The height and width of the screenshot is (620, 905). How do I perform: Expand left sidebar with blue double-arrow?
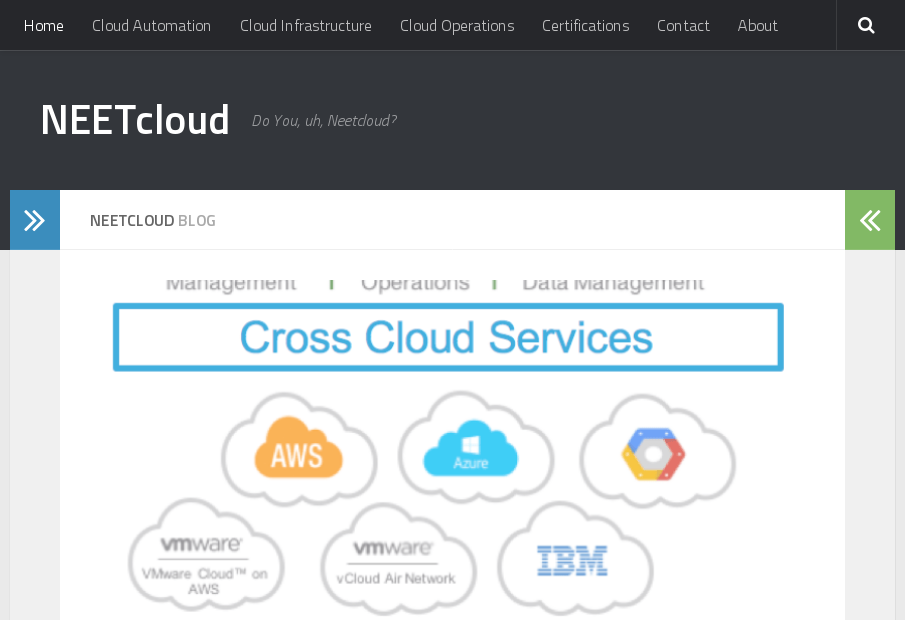coord(35,220)
